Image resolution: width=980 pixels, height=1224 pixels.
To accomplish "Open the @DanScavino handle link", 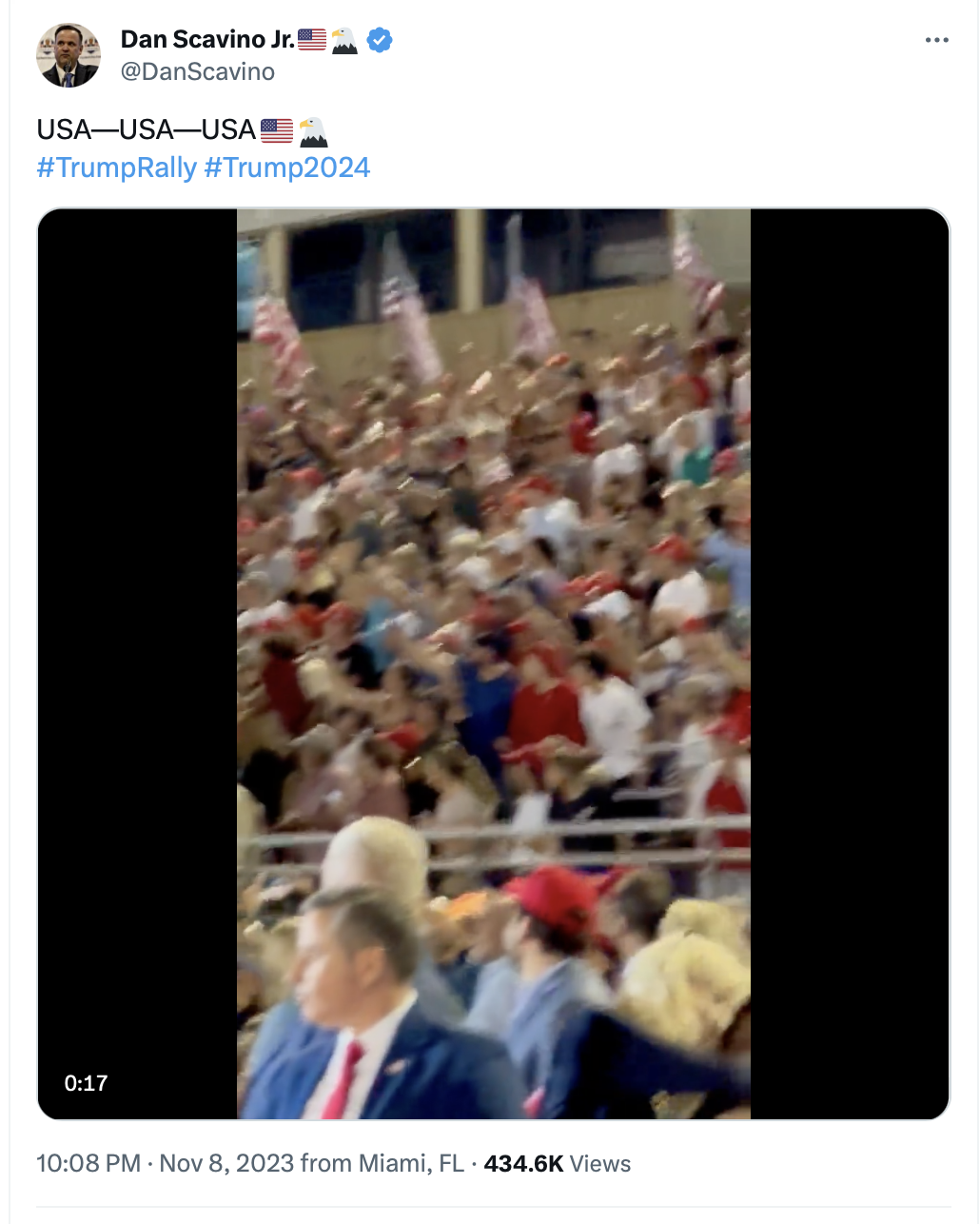I will 198,71.
